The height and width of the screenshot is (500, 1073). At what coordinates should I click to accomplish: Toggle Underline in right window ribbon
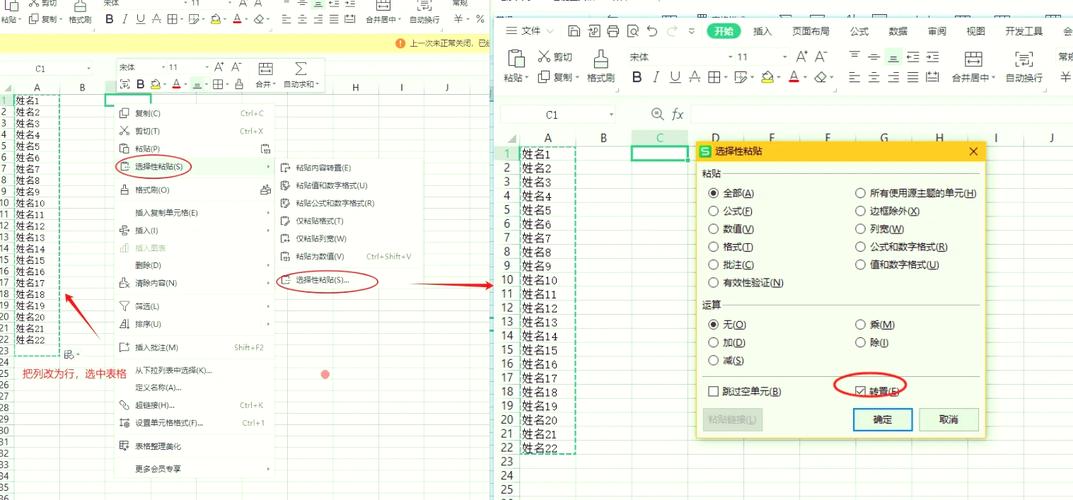pos(675,77)
